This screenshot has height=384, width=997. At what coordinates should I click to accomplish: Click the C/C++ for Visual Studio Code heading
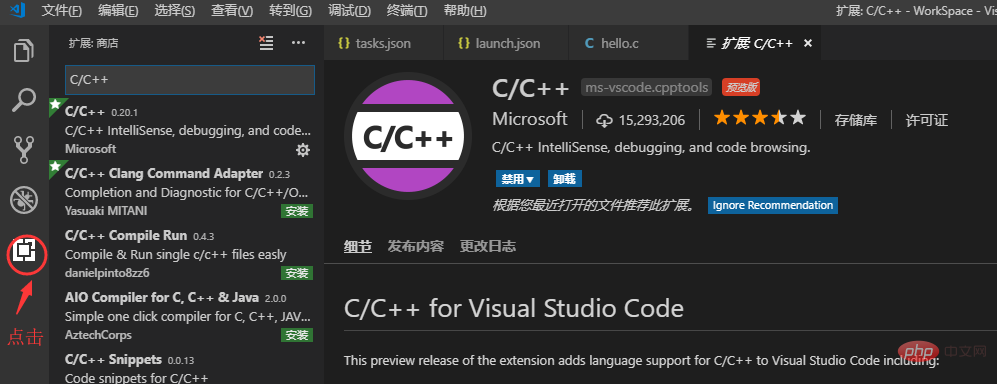click(514, 308)
